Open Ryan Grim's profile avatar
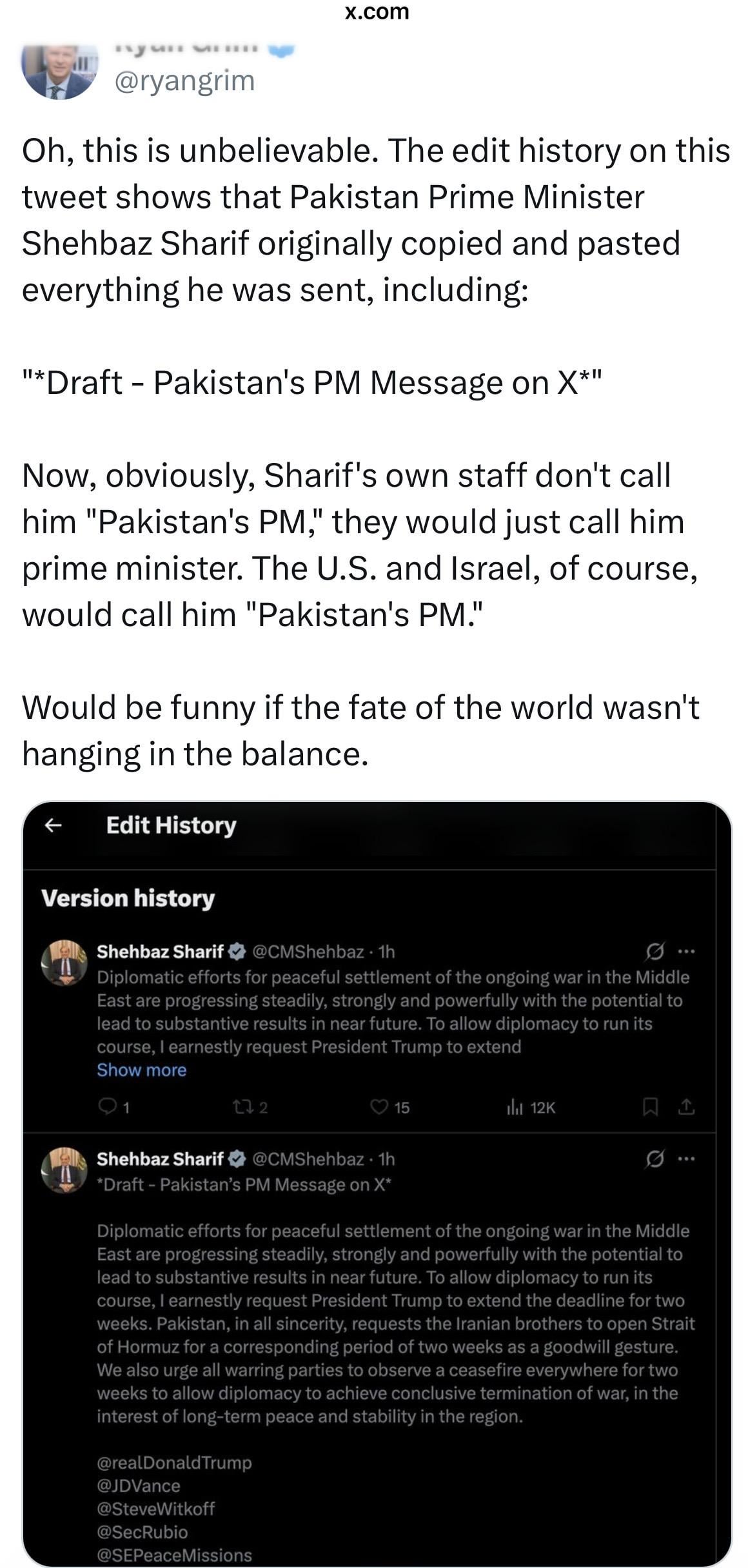Screen dimensions: 748x1568 point(59,71)
